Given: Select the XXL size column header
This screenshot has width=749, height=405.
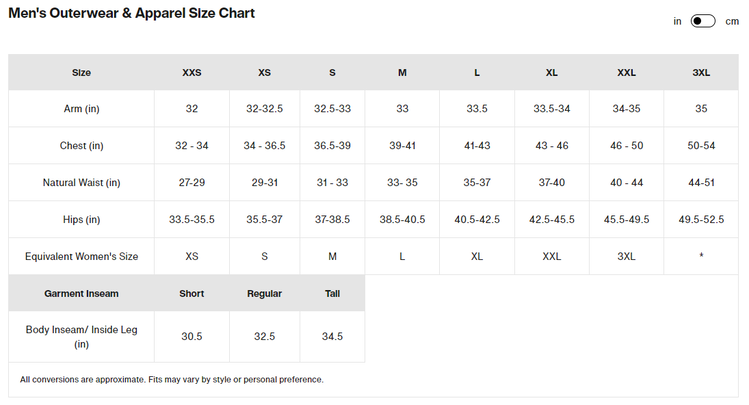Looking at the screenshot, I should tap(627, 72).
